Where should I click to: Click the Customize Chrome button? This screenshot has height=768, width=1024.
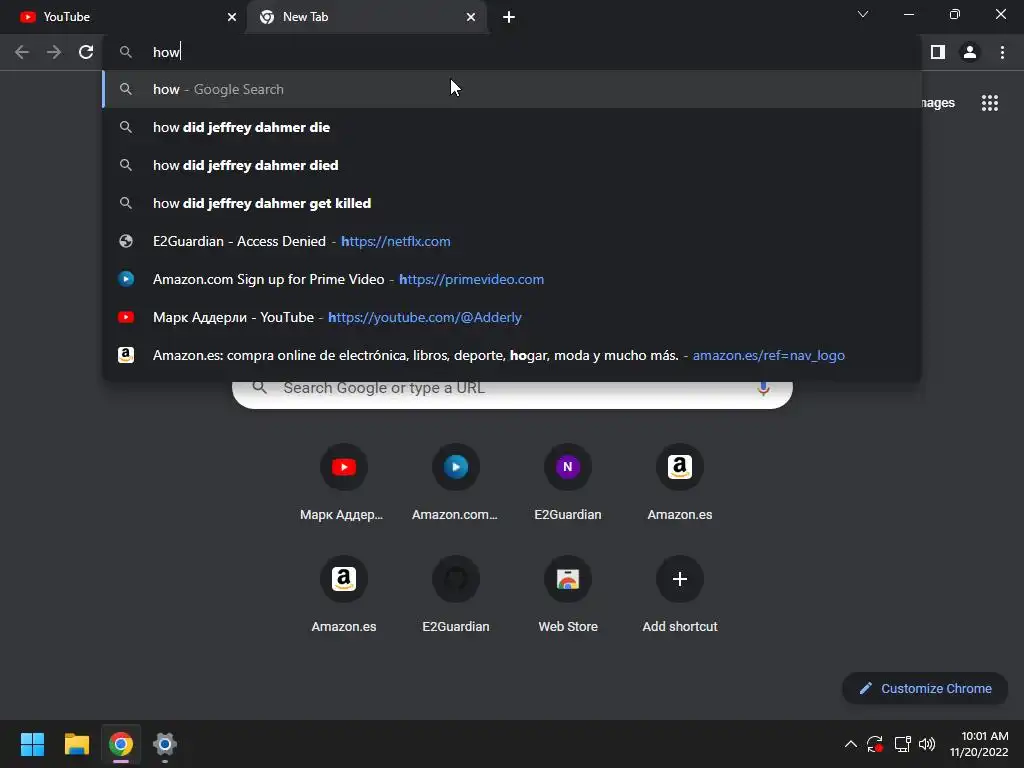[x=925, y=688]
